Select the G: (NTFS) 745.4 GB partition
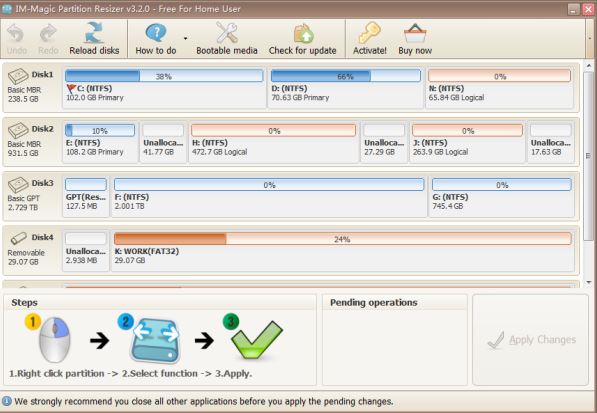597x413 pixels. [x=501, y=196]
